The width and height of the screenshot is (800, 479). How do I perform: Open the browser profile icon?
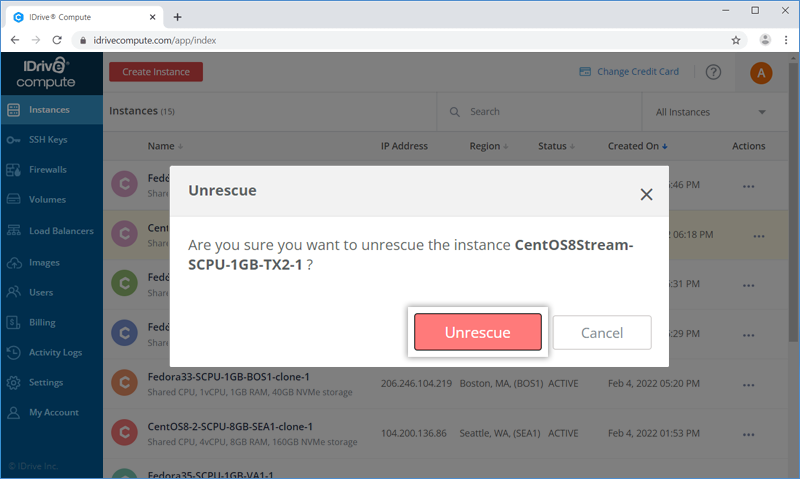[765, 40]
